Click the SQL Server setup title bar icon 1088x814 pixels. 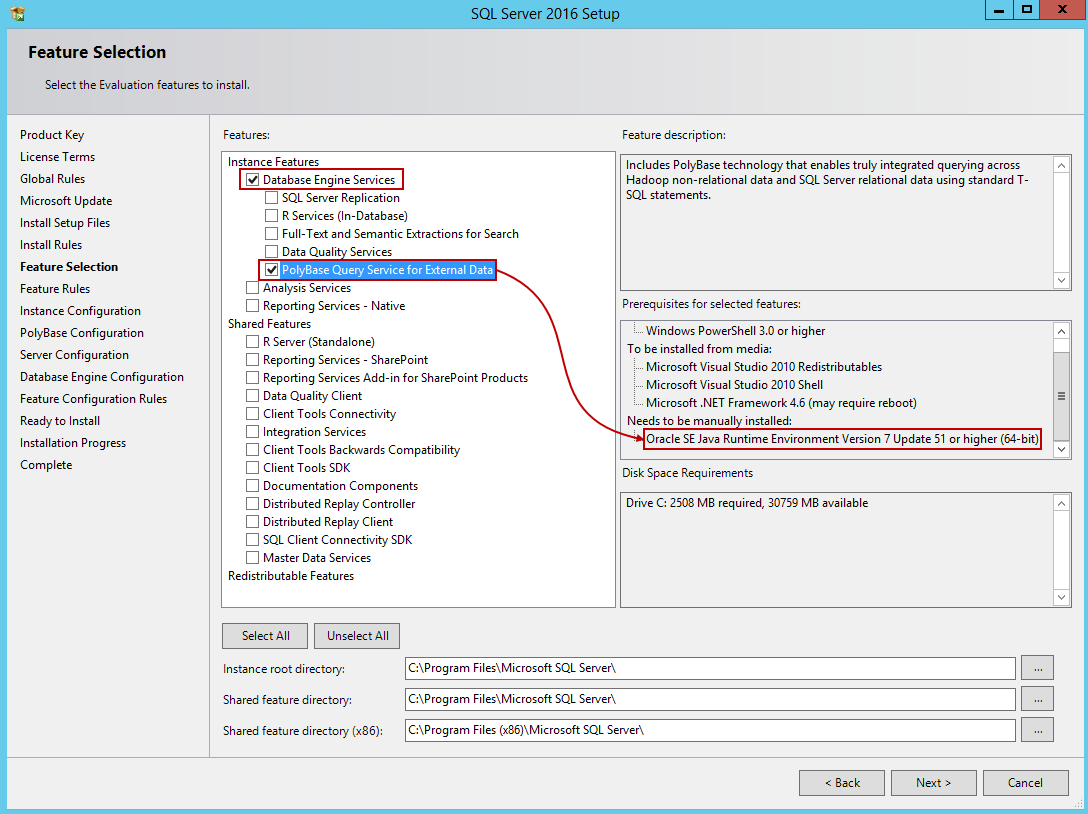tap(18, 13)
